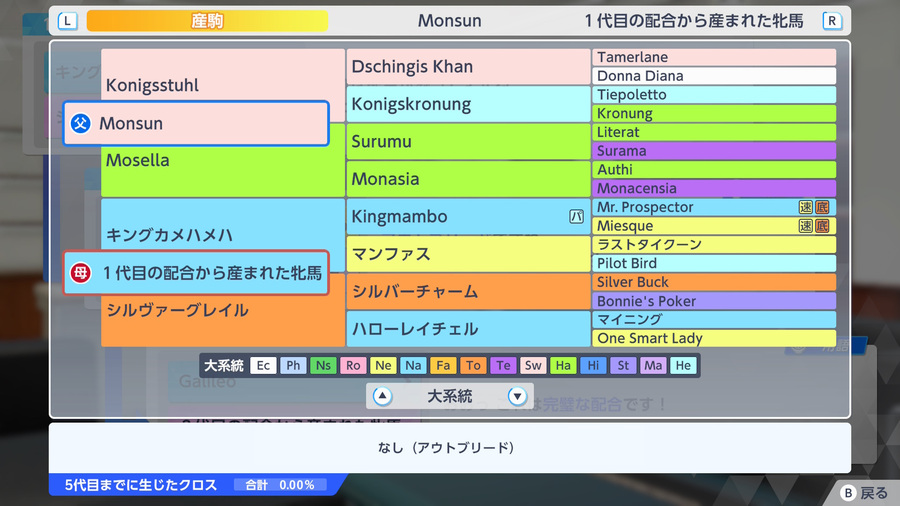Viewport: 900px width, 506px height.
Task: Select マイニング ancestor row
Action: pos(714,320)
